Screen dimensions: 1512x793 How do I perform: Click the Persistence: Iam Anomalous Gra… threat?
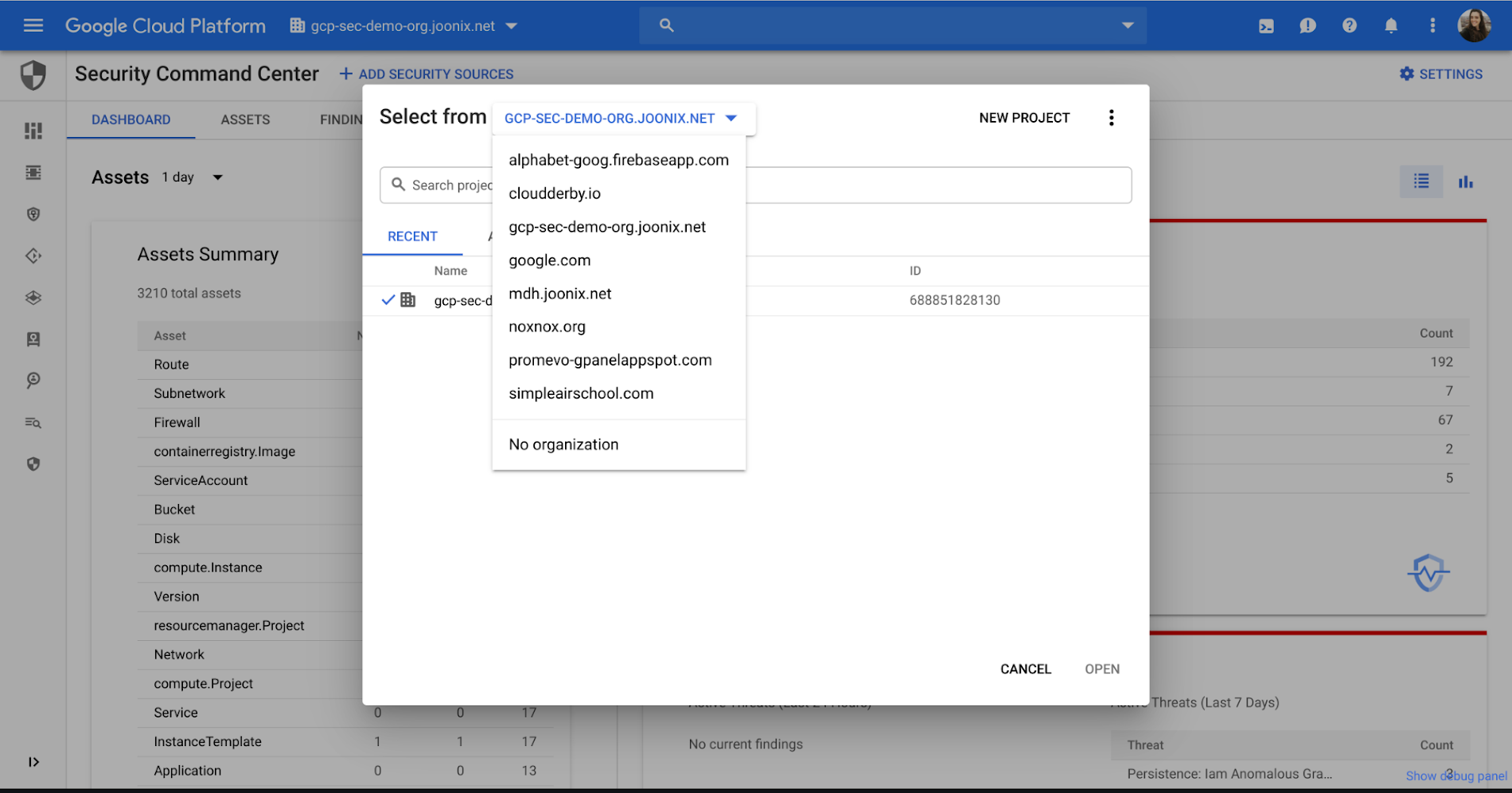(x=1229, y=773)
